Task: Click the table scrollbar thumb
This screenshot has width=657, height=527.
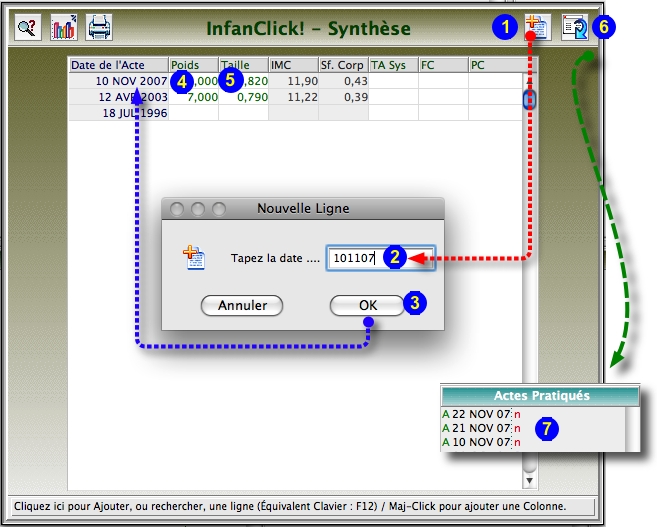Action: (x=529, y=100)
